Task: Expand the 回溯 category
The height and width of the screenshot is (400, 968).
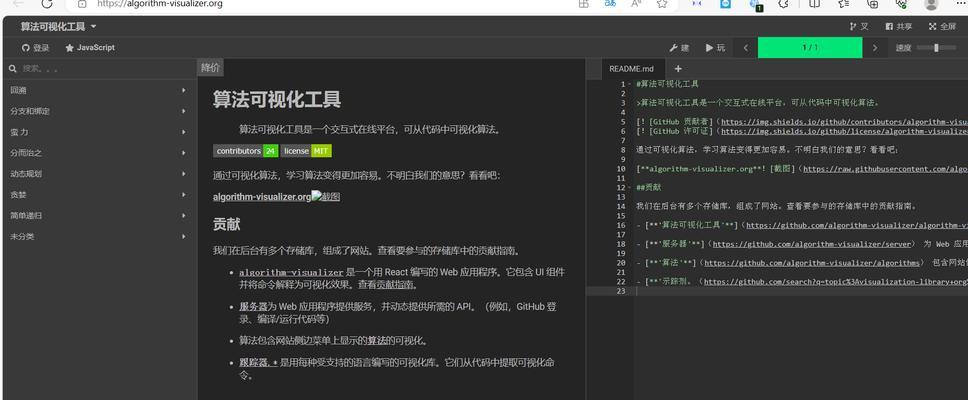Action: point(98,90)
